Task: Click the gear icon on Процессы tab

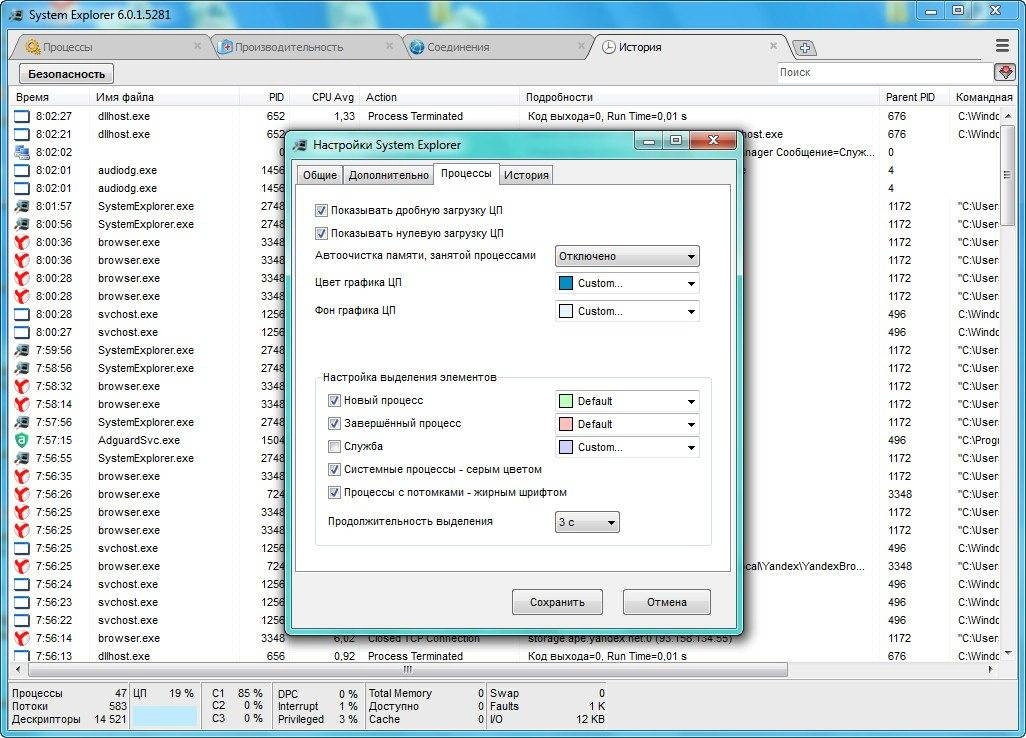Action: click(x=32, y=46)
